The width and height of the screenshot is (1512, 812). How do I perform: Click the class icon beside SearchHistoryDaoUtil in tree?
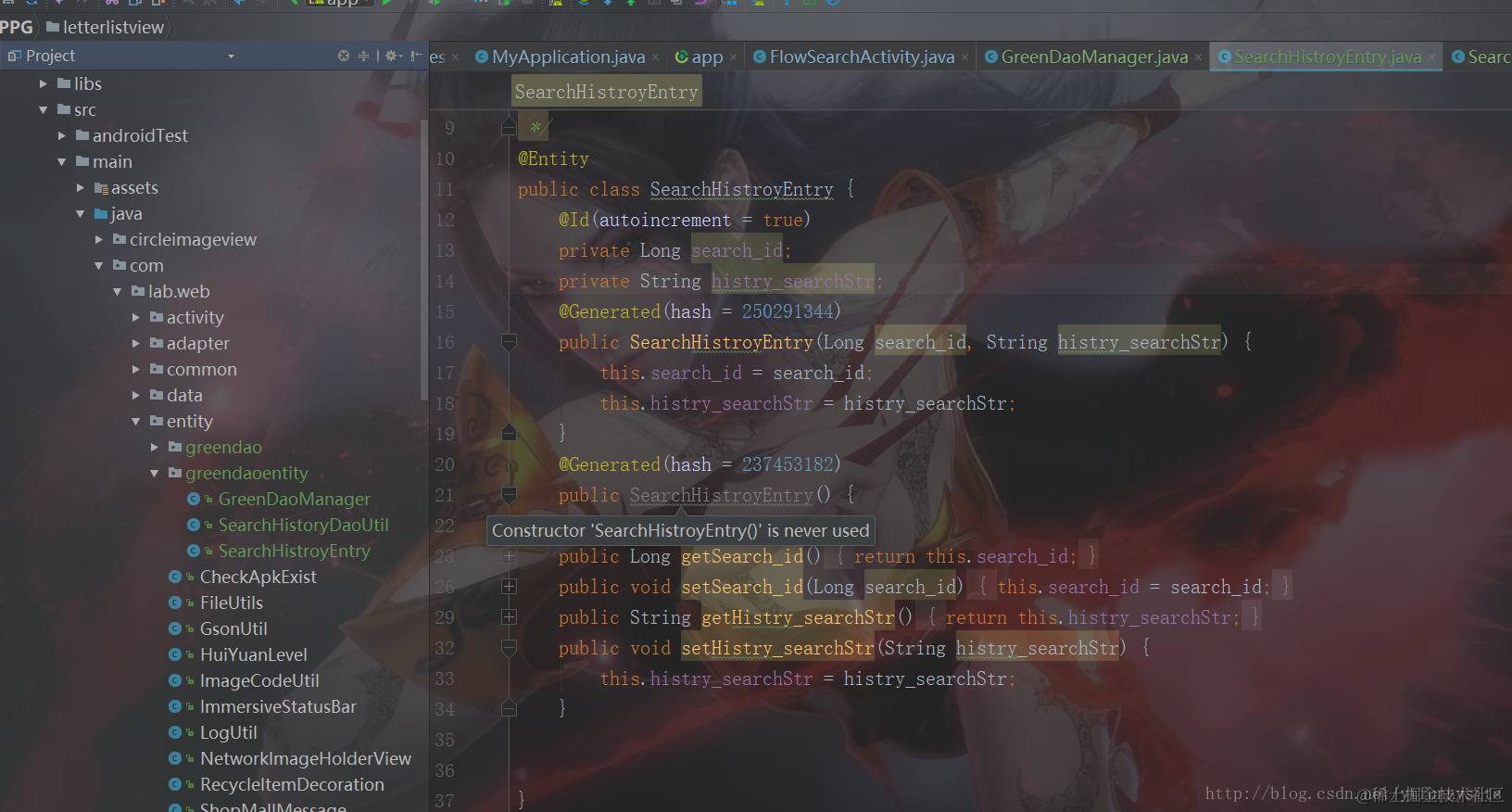pos(194,525)
